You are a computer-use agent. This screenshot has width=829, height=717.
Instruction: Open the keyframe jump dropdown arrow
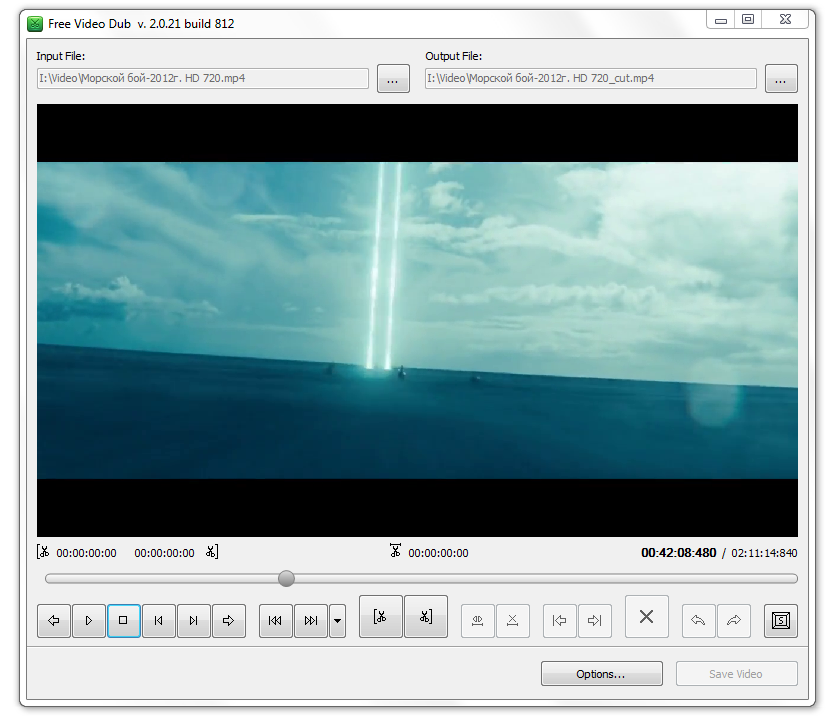337,621
